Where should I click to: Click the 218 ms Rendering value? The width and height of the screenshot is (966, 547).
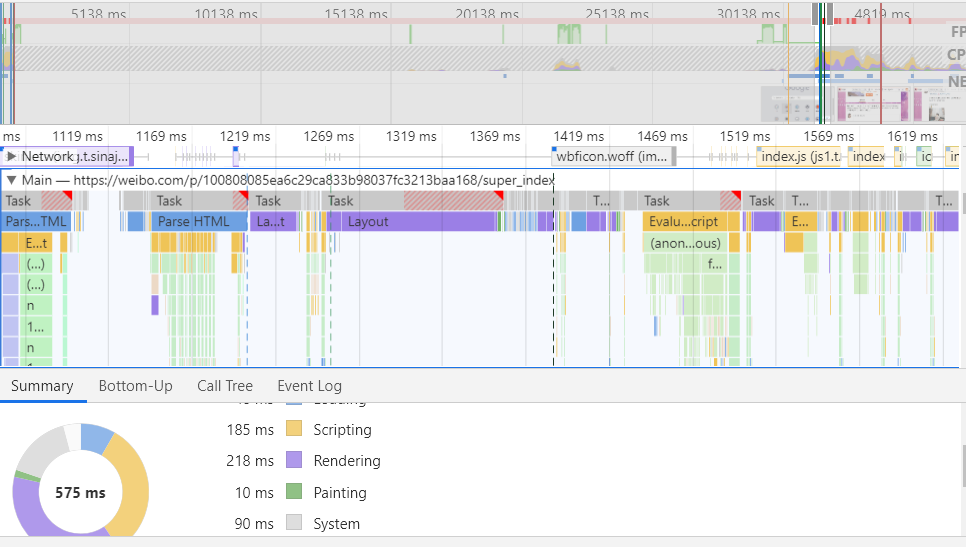click(x=250, y=461)
